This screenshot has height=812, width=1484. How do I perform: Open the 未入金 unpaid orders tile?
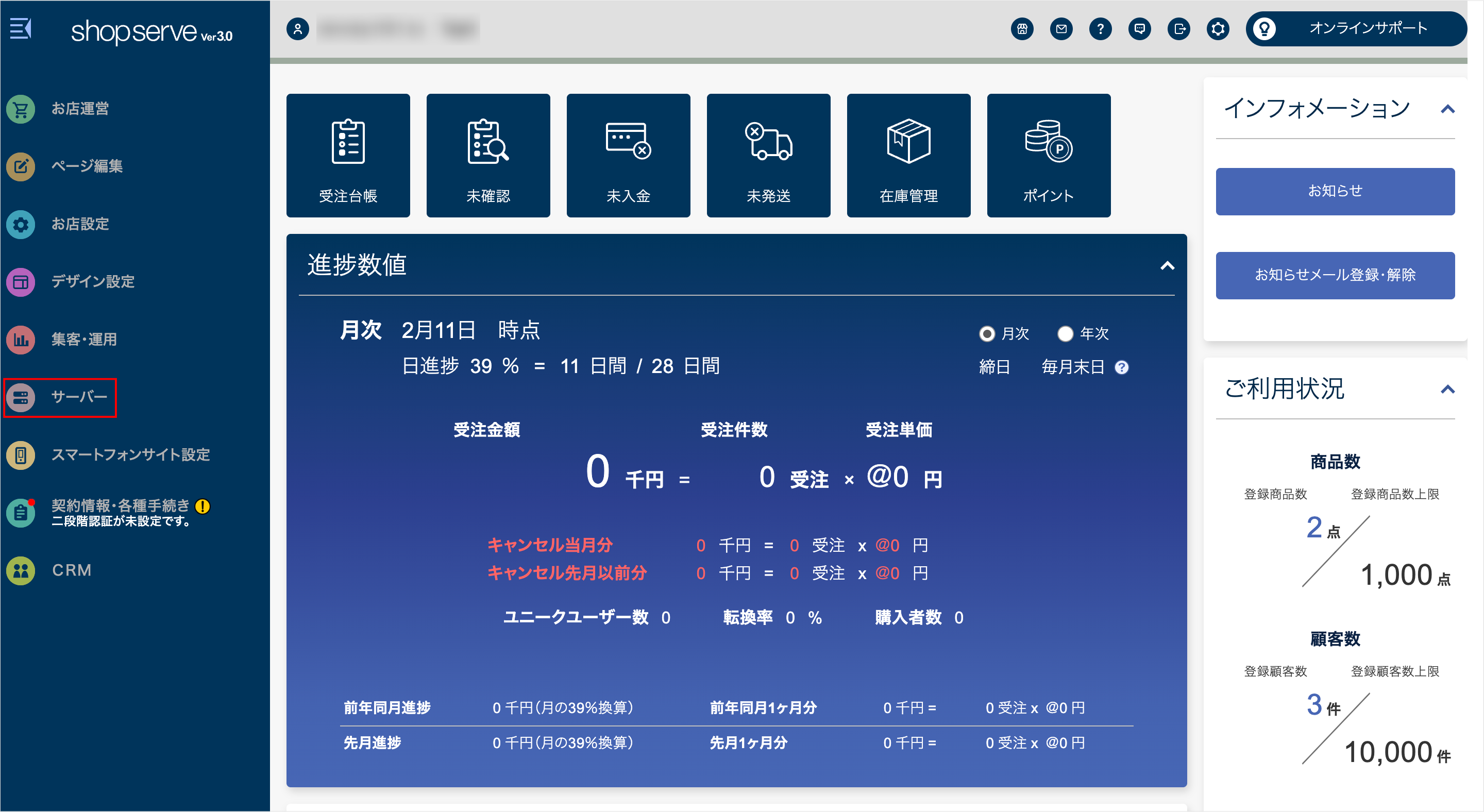[x=628, y=156]
